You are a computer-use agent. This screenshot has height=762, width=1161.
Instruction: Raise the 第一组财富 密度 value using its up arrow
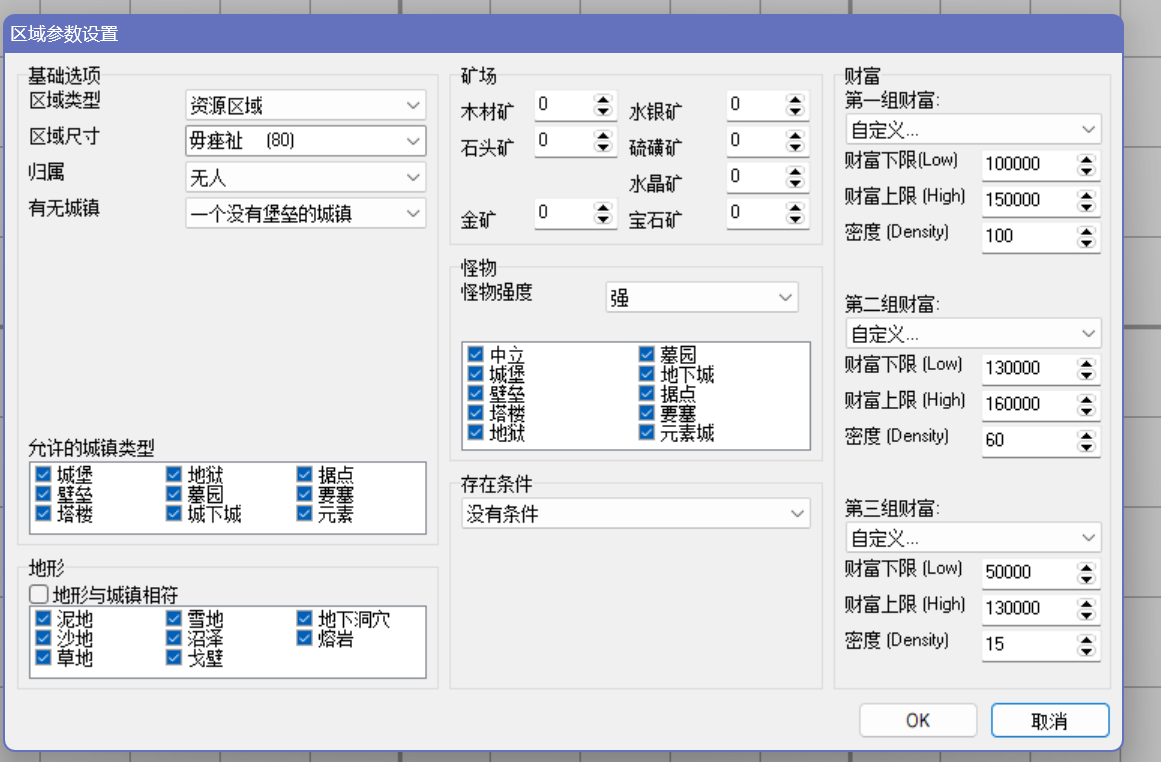1086,230
